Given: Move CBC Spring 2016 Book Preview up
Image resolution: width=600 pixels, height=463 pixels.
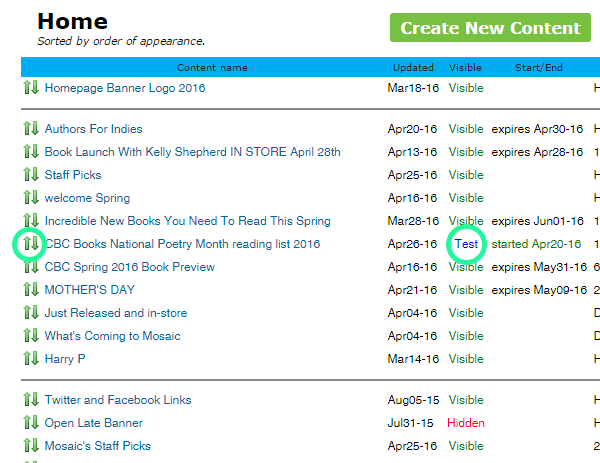Looking at the screenshot, I should point(26,267).
